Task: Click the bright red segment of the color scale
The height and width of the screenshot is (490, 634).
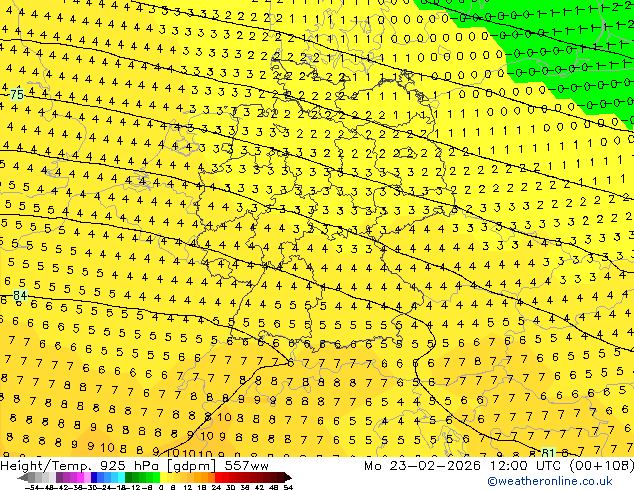Action: click(x=218, y=477)
